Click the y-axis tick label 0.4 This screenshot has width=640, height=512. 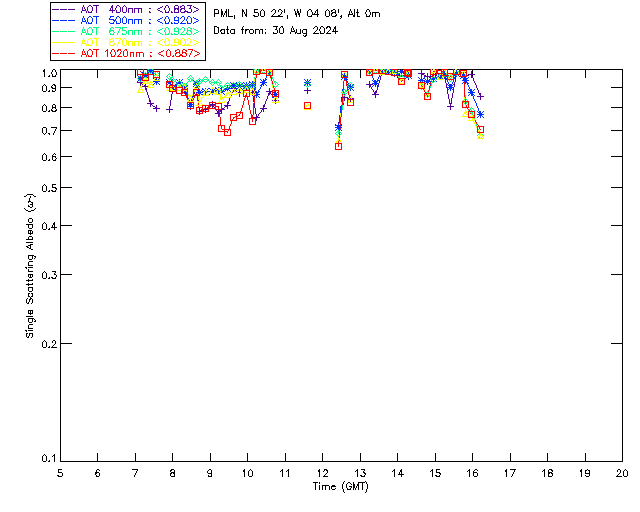click(x=49, y=226)
